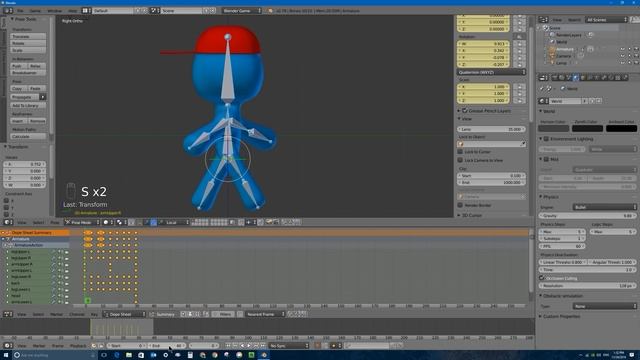Toggle Lamp visibility eye in the outliner
The width and height of the screenshot is (640, 360).
click(x=622, y=63)
